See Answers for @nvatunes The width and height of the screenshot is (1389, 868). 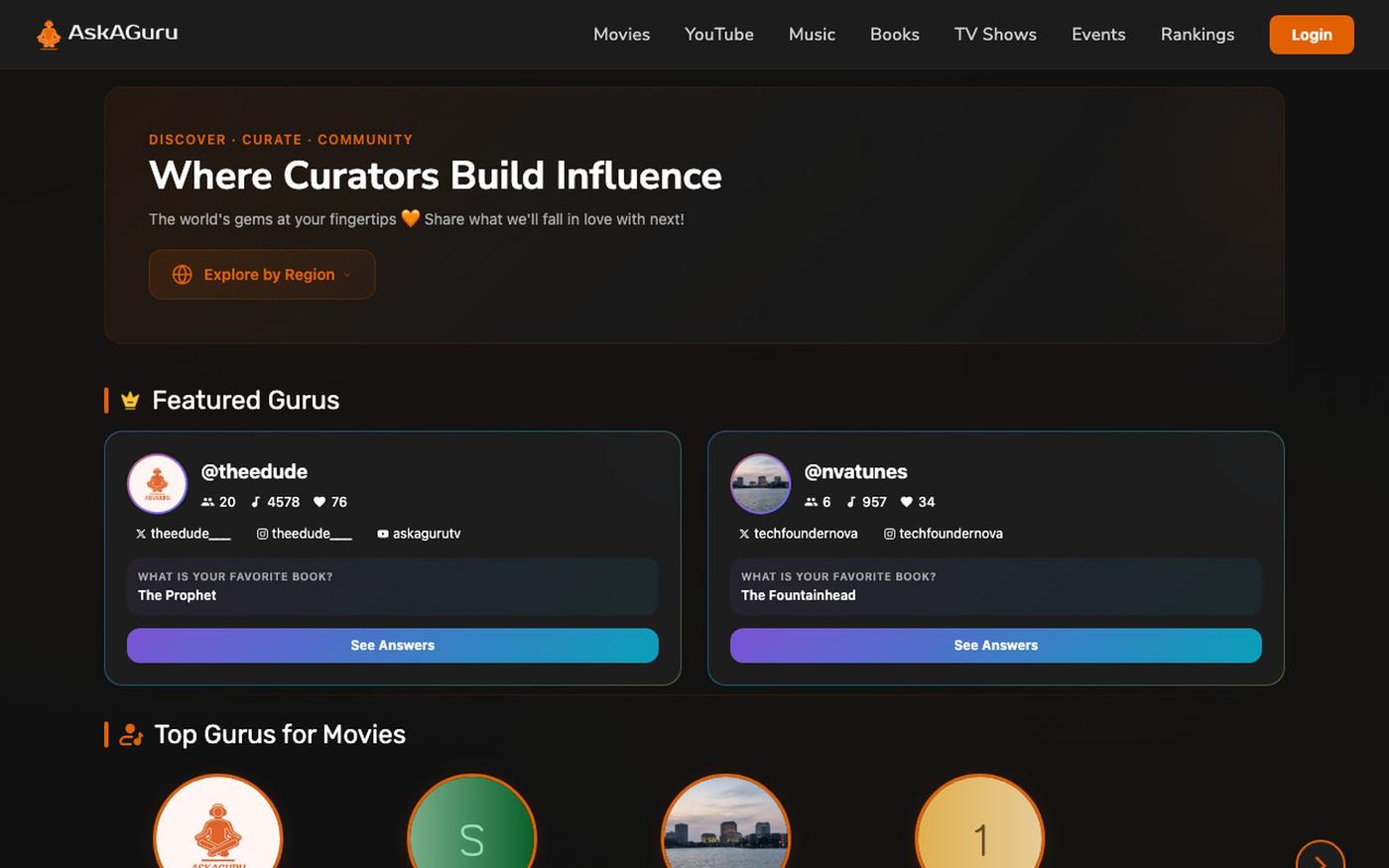(996, 645)
